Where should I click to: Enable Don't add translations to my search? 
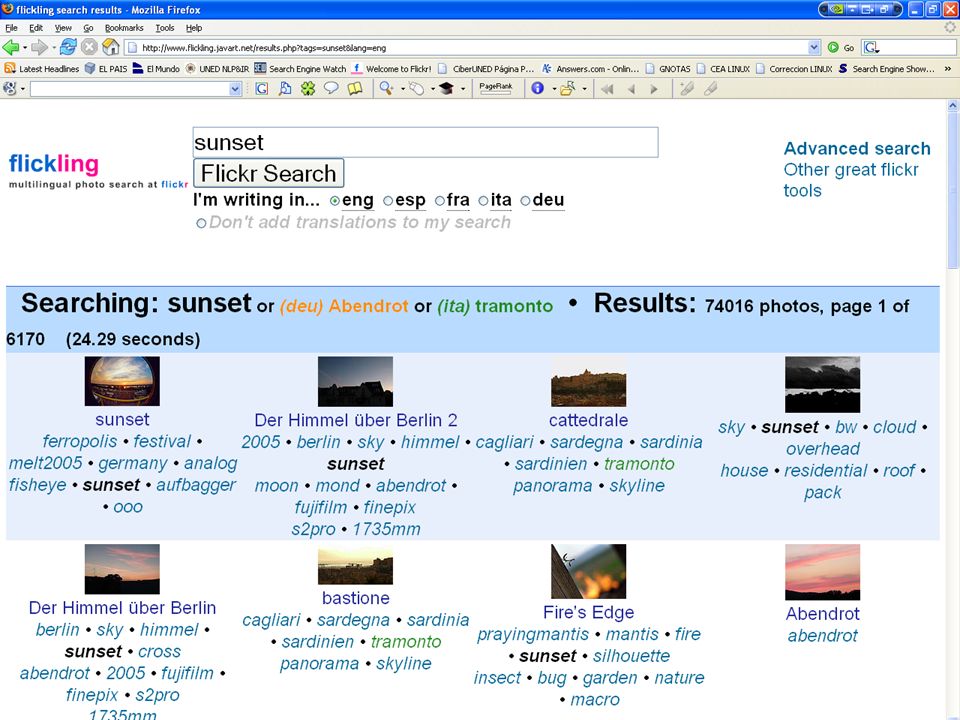201,223
